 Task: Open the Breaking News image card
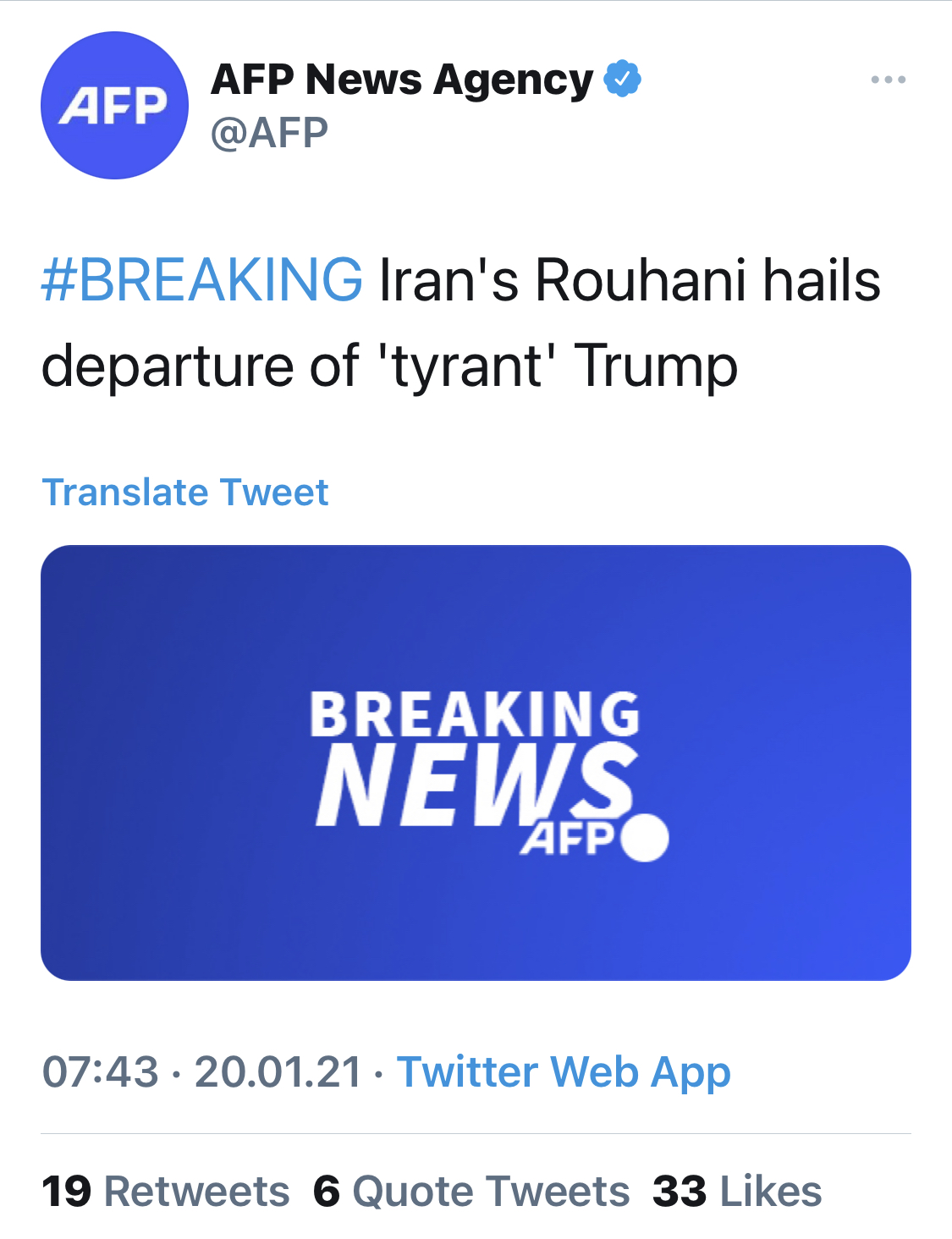(x=476, y=914)
